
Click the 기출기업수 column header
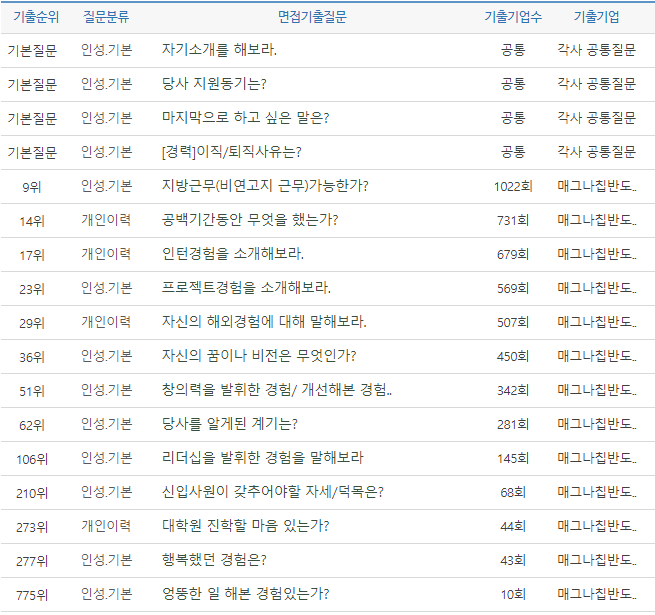pyautogui.click(x=513, y=17)
